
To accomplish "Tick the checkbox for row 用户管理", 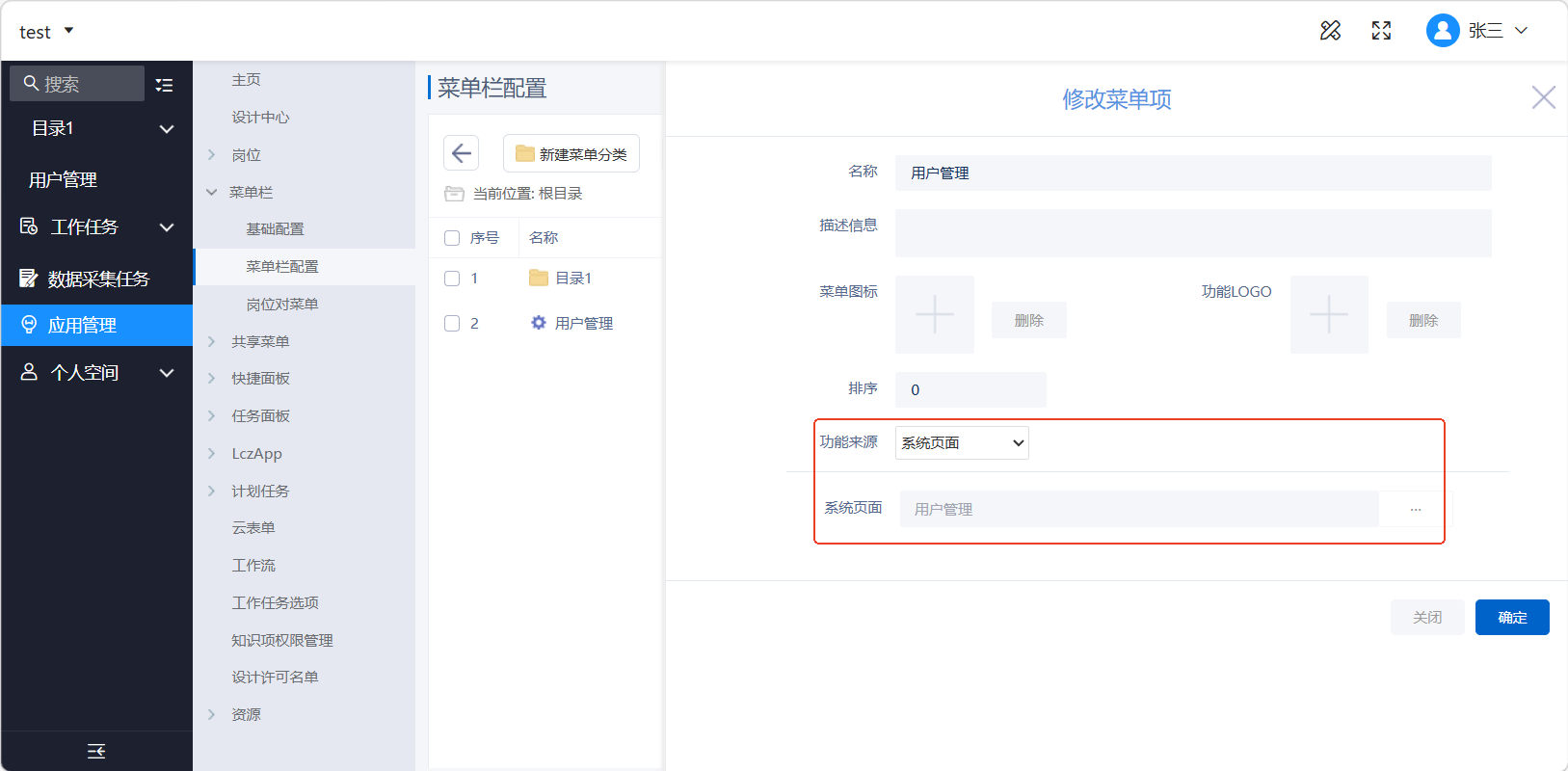I will [452, 324].
